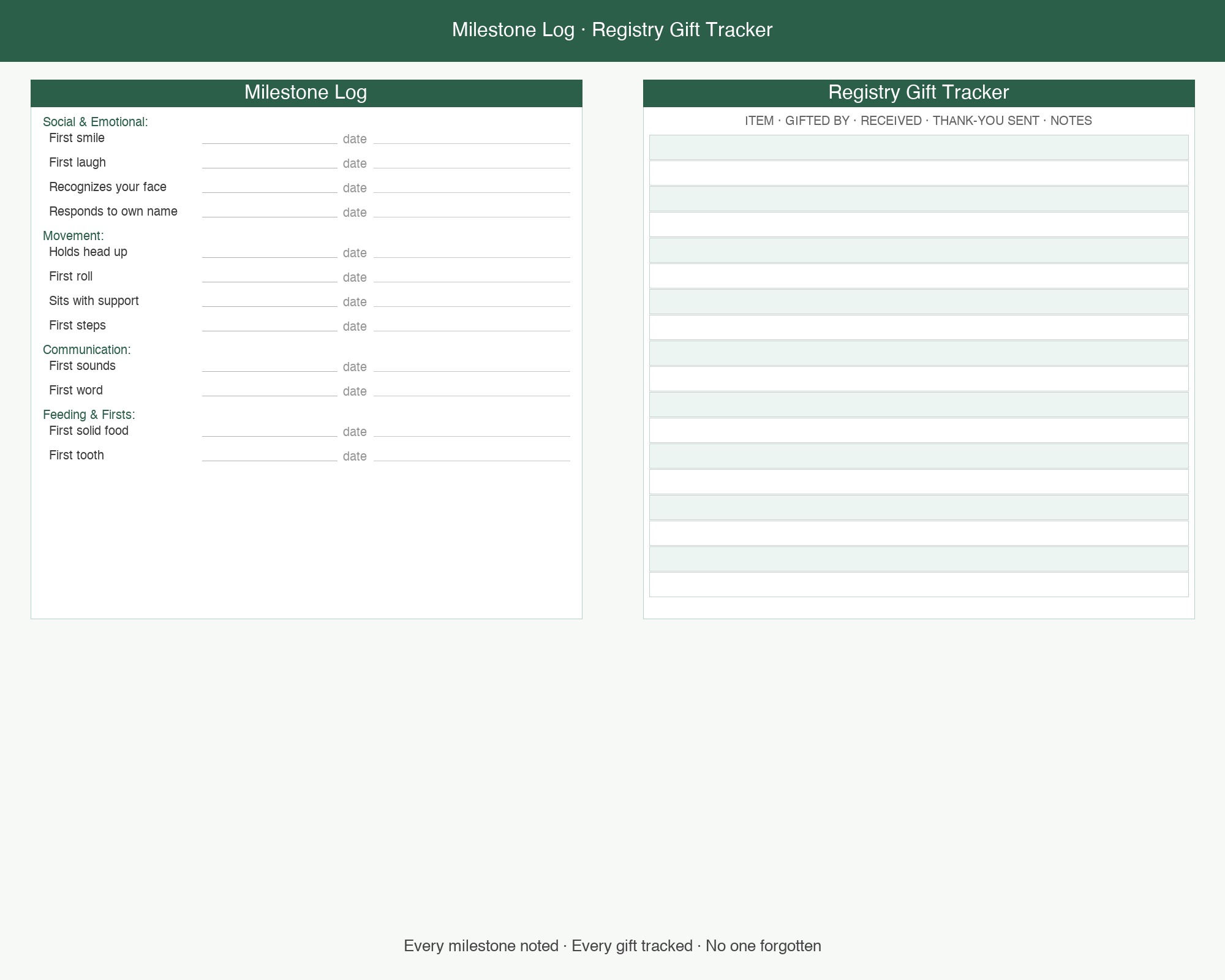This screenshot has height=980, width=1225.
Task: Click the Registry Gift Tracker panel header
Action: (919, 93)
